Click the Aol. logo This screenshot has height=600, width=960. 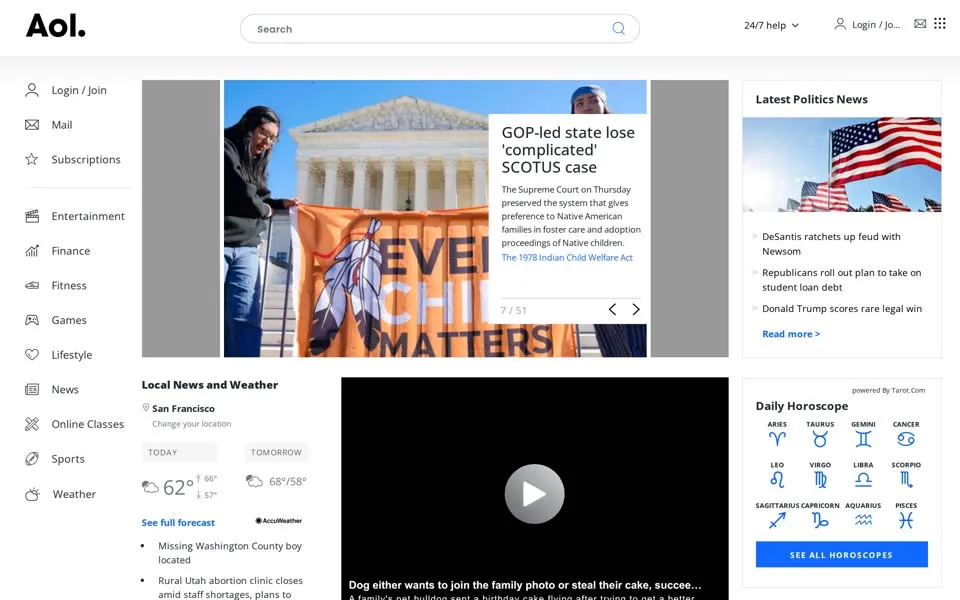(x=56, y=26)
